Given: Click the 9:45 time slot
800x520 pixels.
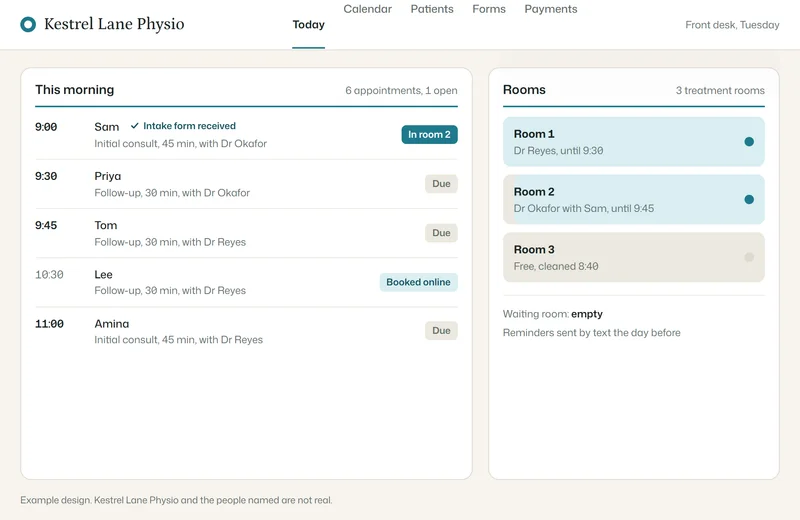Looking at the screenshot, I should (46, 225).
